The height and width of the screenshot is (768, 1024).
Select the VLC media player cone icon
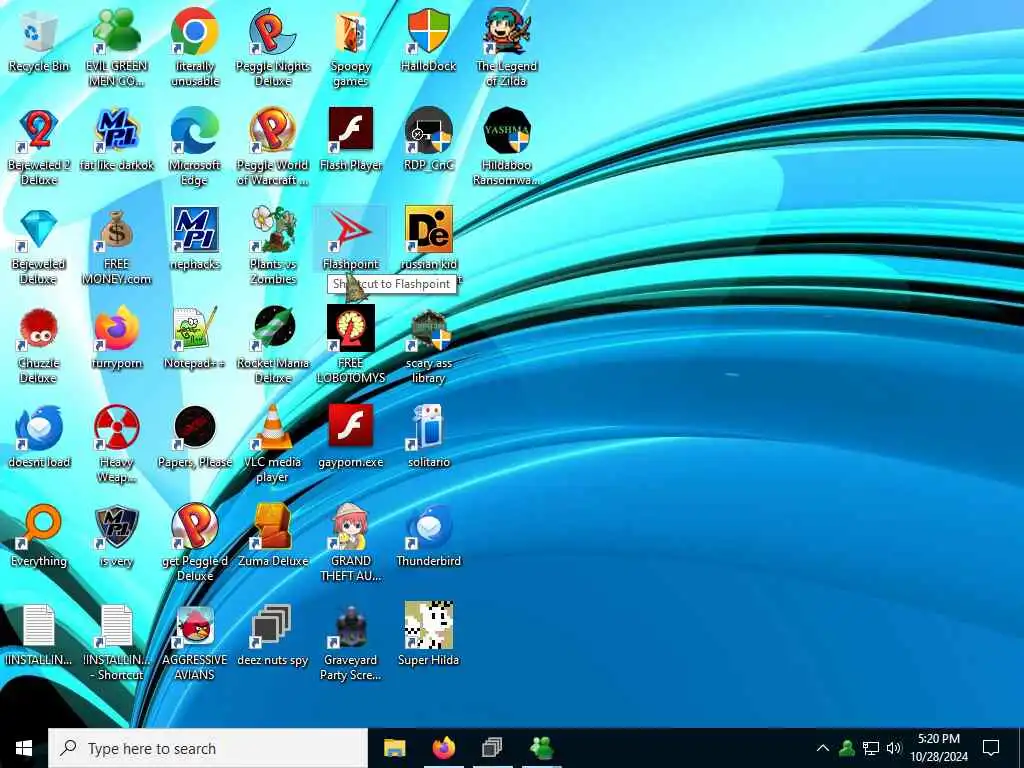[x=273, y=445]
